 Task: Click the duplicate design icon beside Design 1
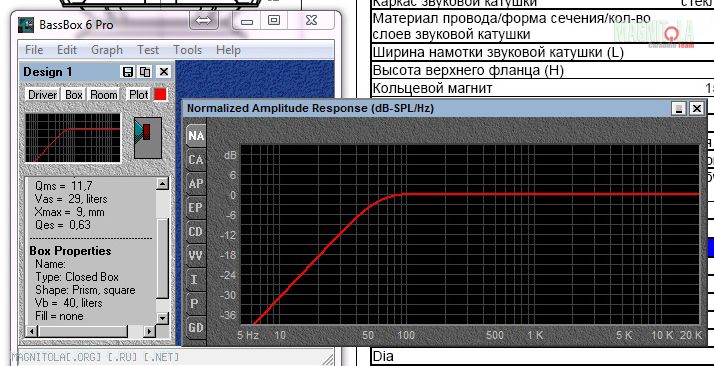click(145, 72)
